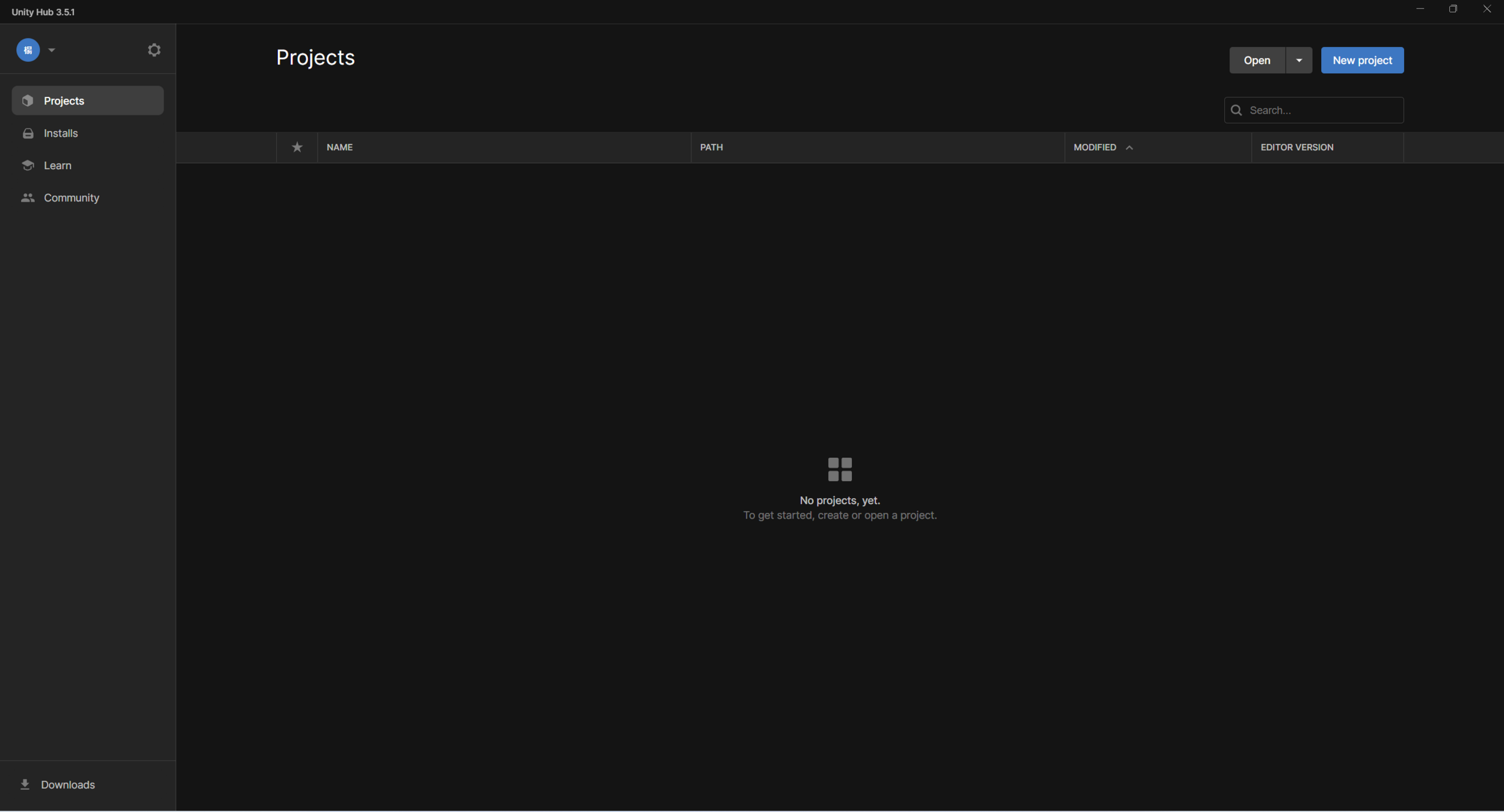The image size is (1504, 812).
Task: Sort projects by the Name column
Action: pos(339,147)
